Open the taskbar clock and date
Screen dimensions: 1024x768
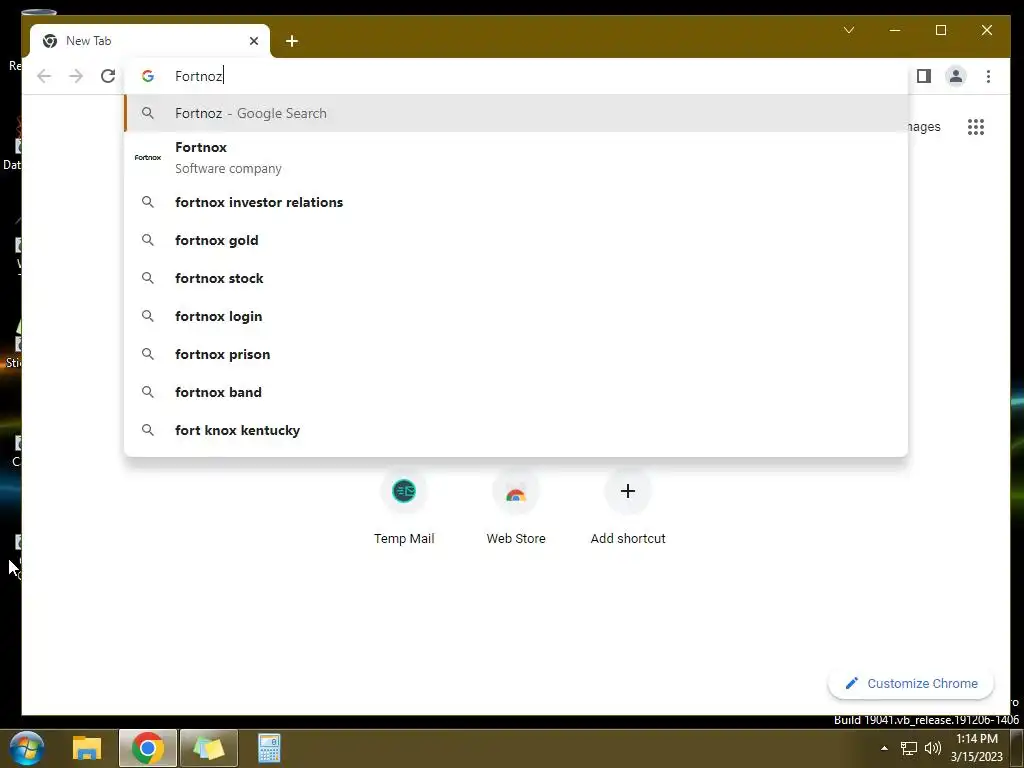977,748
